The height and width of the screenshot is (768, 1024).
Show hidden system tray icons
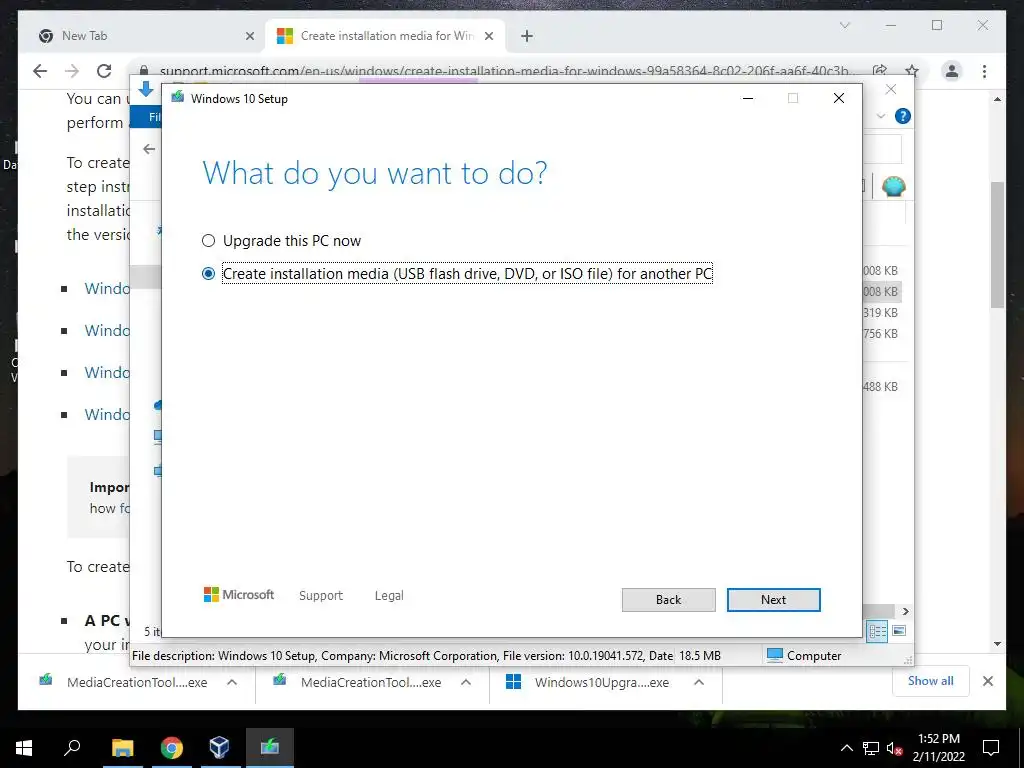pos(846,748)
